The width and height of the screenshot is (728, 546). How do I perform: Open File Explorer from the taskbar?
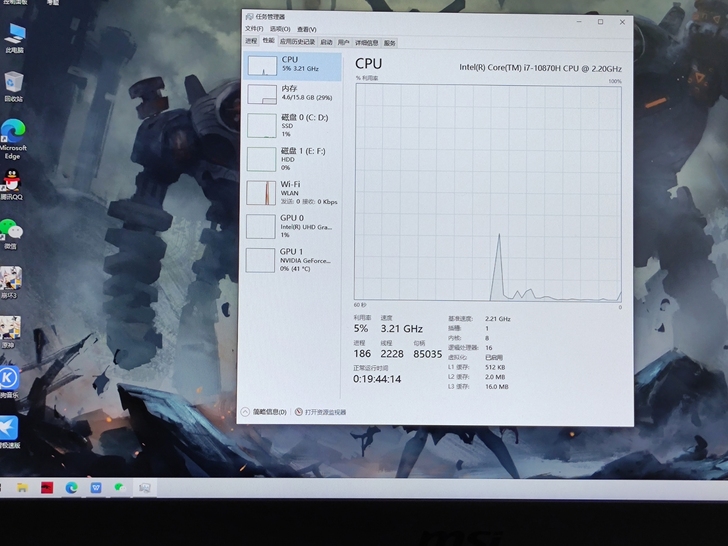(x=22, y=488)
